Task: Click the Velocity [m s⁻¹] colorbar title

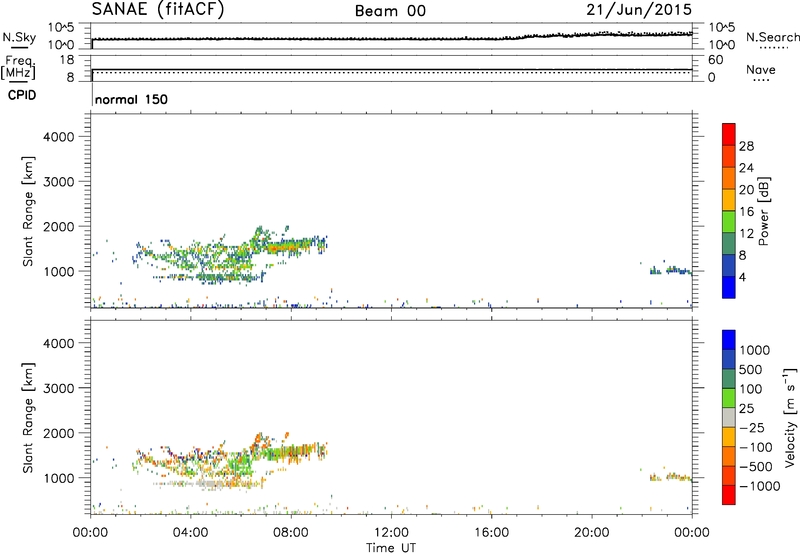Action: tap(790, 417)
